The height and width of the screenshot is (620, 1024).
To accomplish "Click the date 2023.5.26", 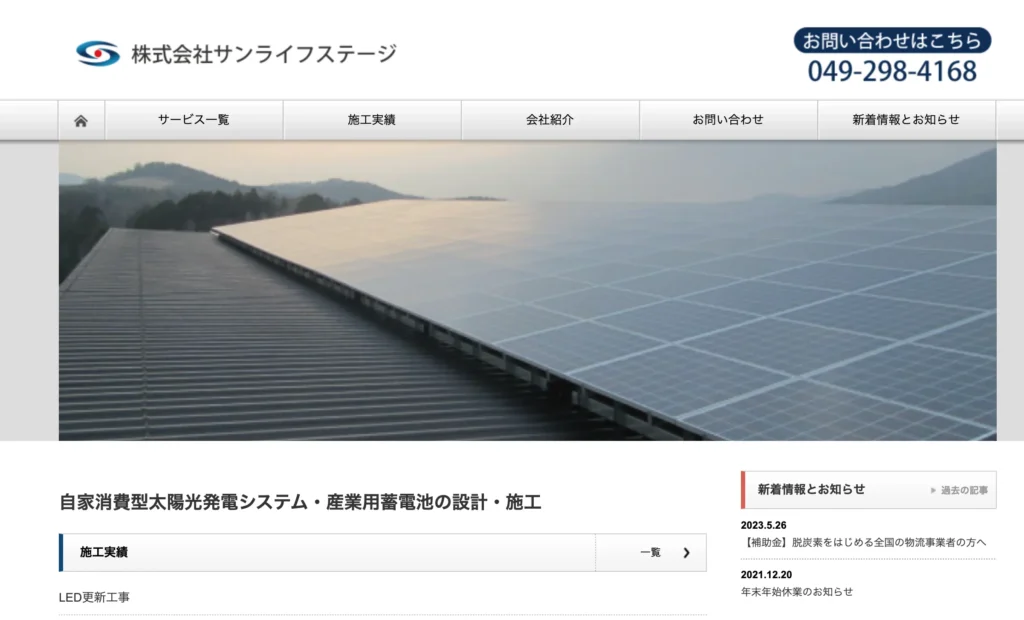I will (x=763, y=525).
